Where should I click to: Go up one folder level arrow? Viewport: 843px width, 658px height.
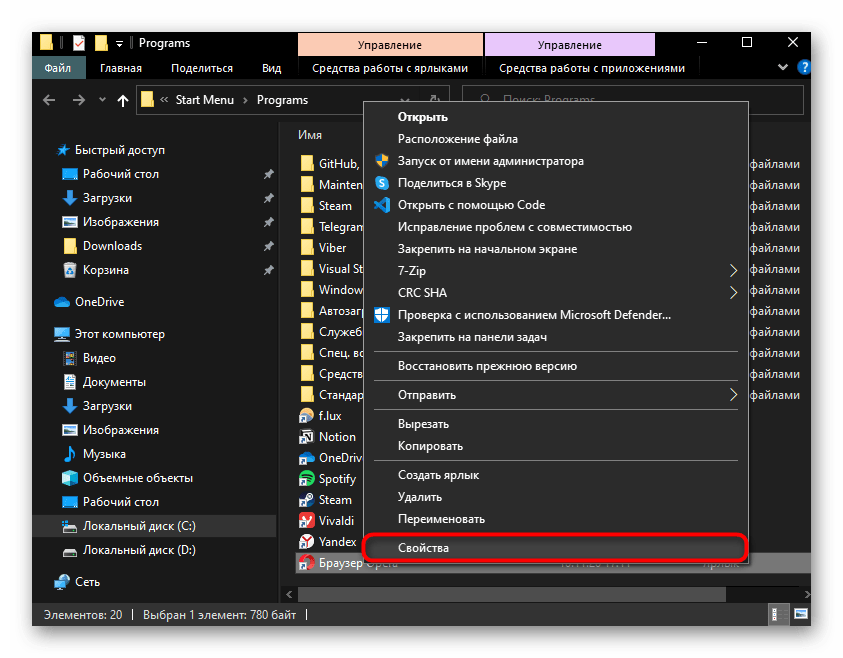pos(123,100)
